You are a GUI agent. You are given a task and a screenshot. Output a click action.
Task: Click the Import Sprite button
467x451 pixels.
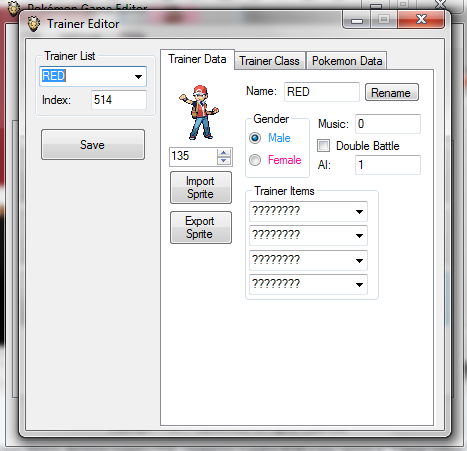click(x=201, y=187)
